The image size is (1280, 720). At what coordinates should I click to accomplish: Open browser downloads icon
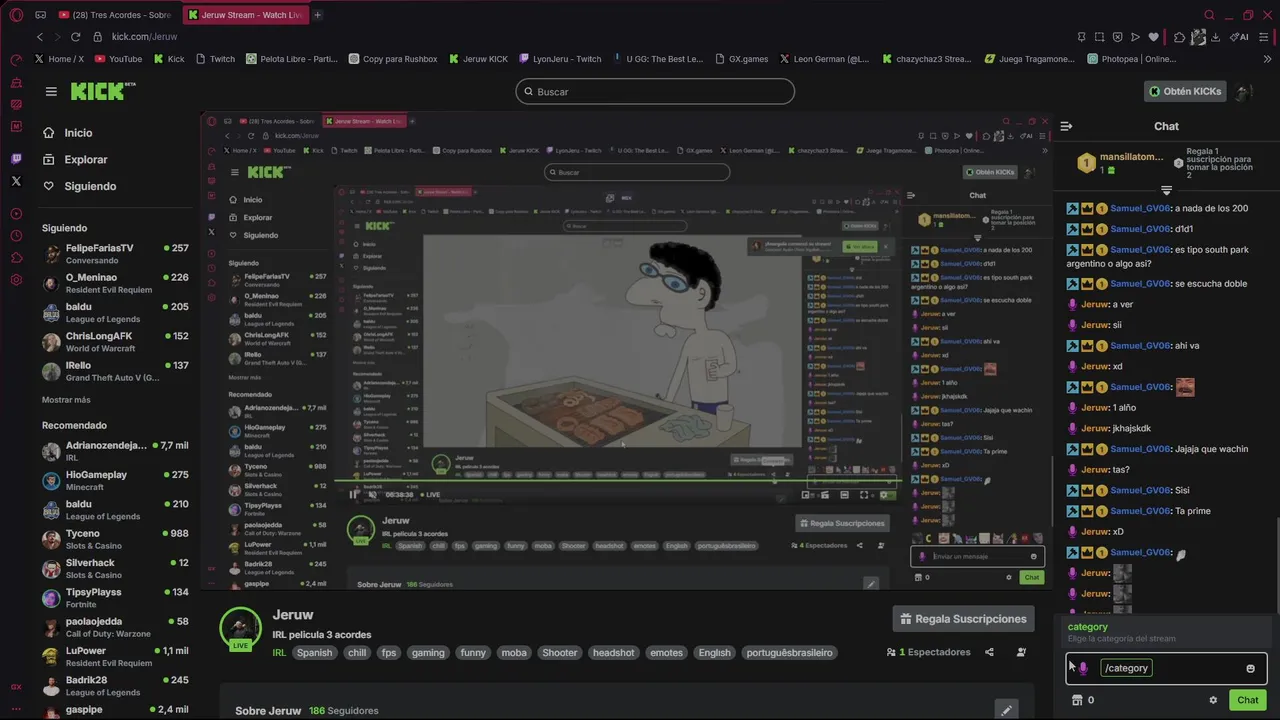point(1215,37)
